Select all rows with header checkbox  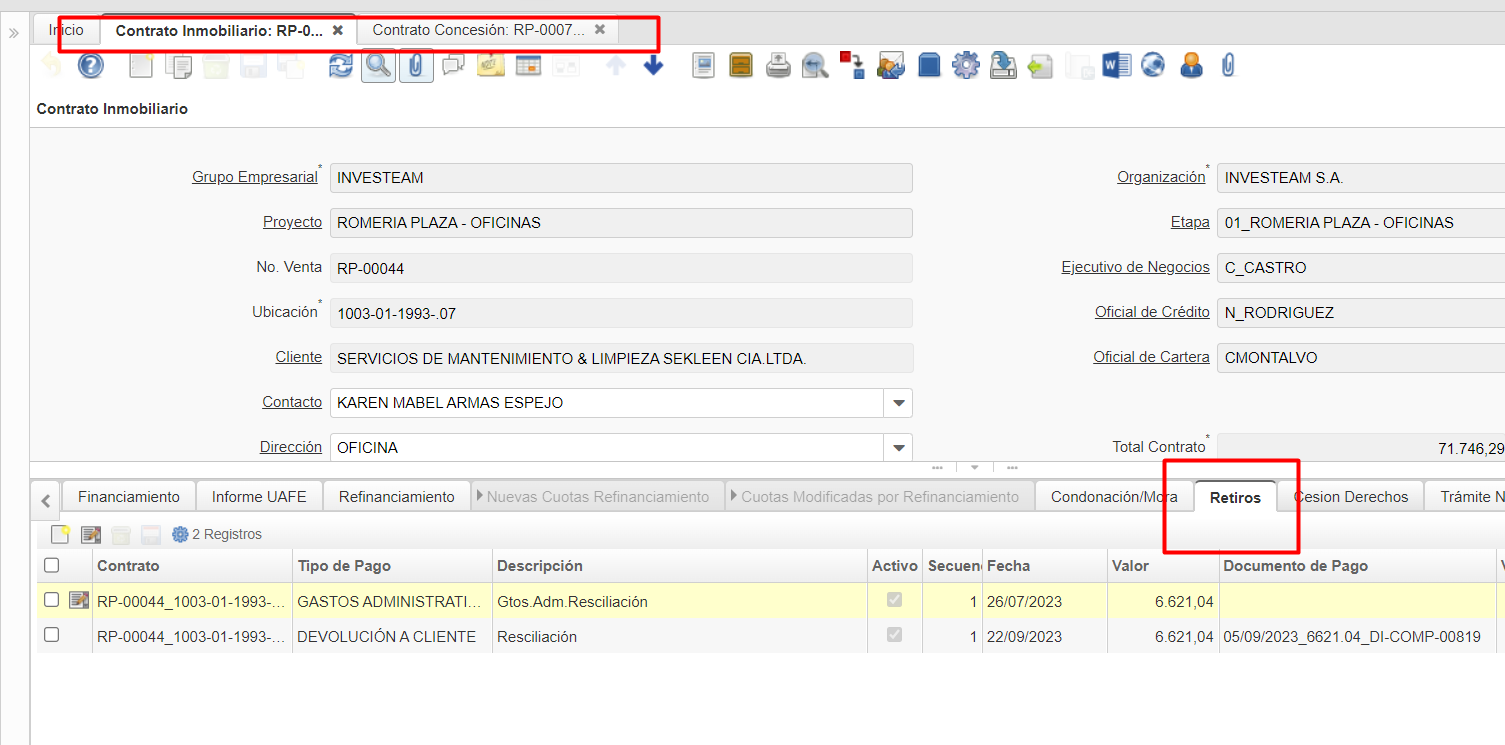point(52,566)
